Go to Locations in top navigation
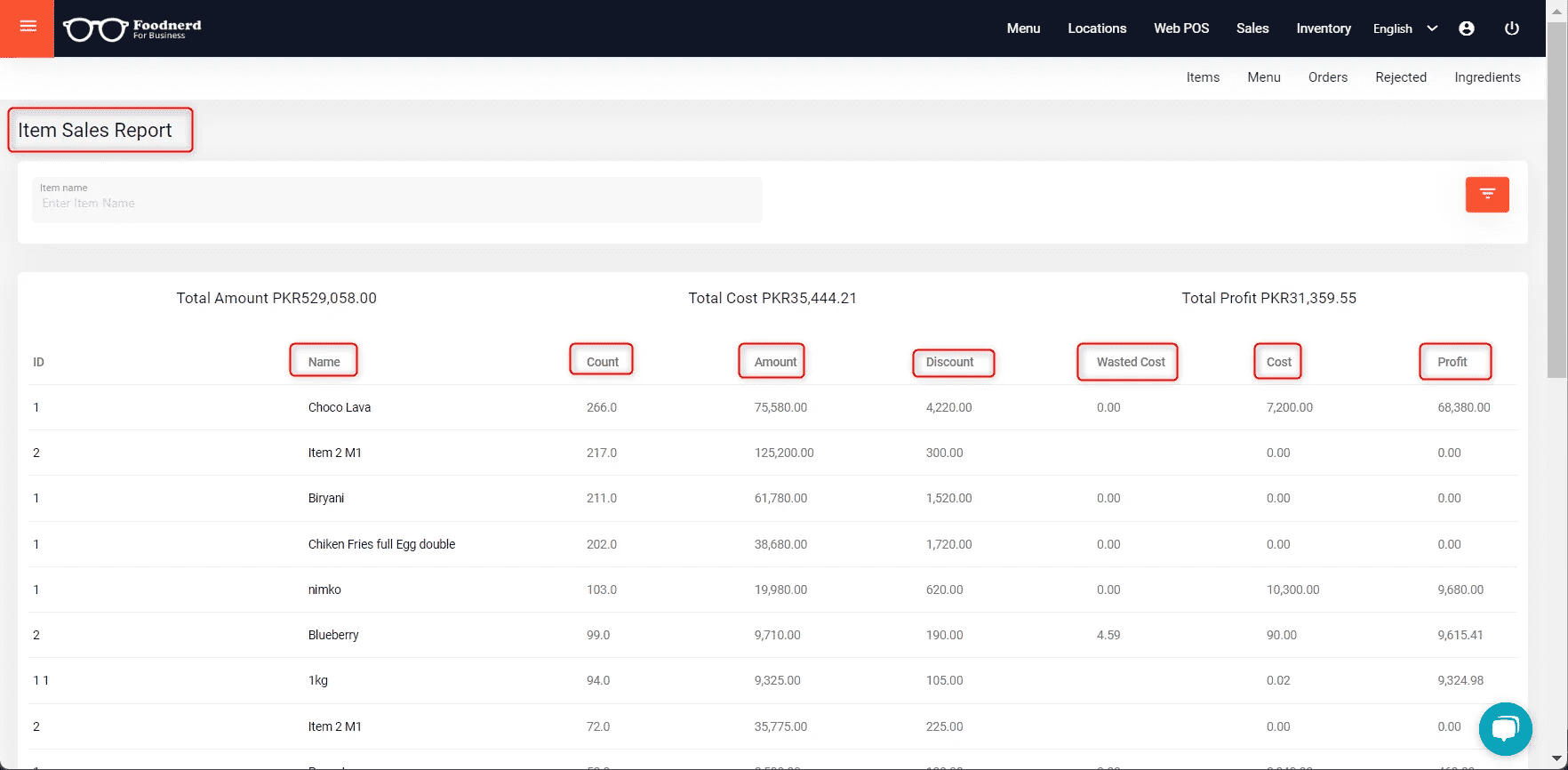 coord(1097,28)
